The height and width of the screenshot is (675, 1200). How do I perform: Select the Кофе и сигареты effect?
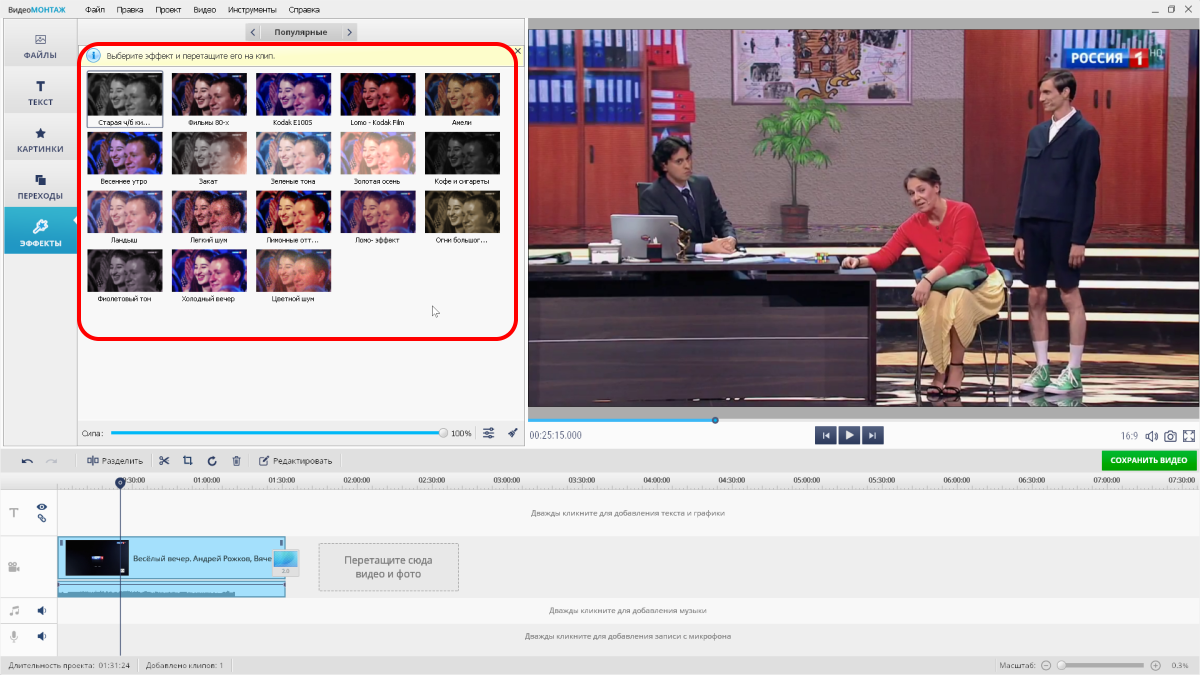click(x=462, y=158)
